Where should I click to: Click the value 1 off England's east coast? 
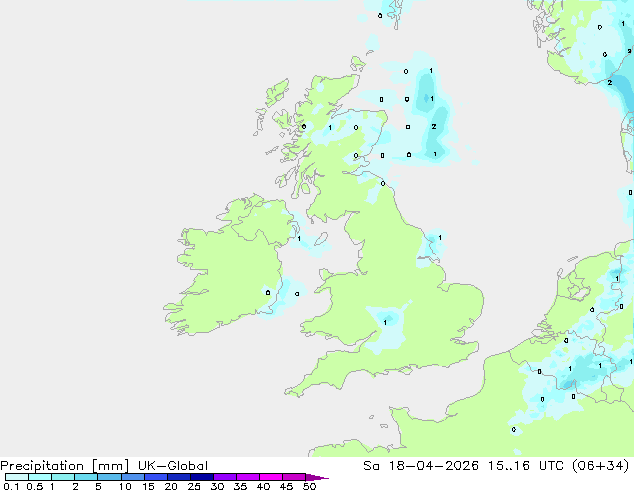point(440,238)
